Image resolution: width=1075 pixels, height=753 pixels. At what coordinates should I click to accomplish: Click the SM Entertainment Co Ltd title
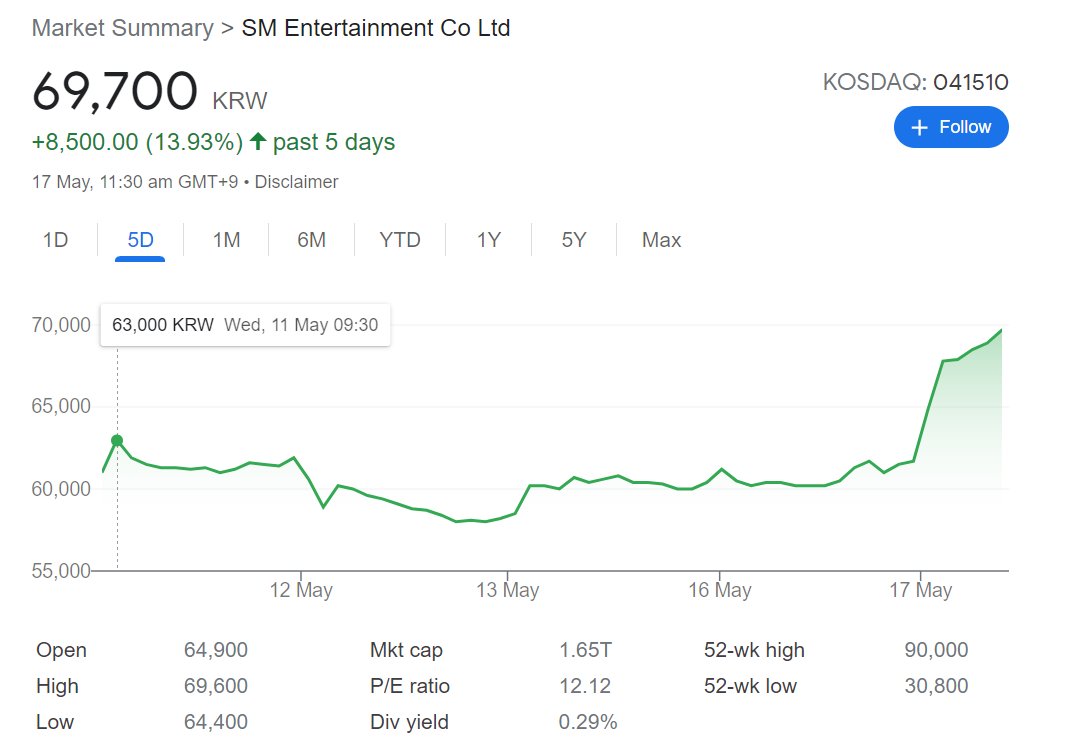click(376, 28)
